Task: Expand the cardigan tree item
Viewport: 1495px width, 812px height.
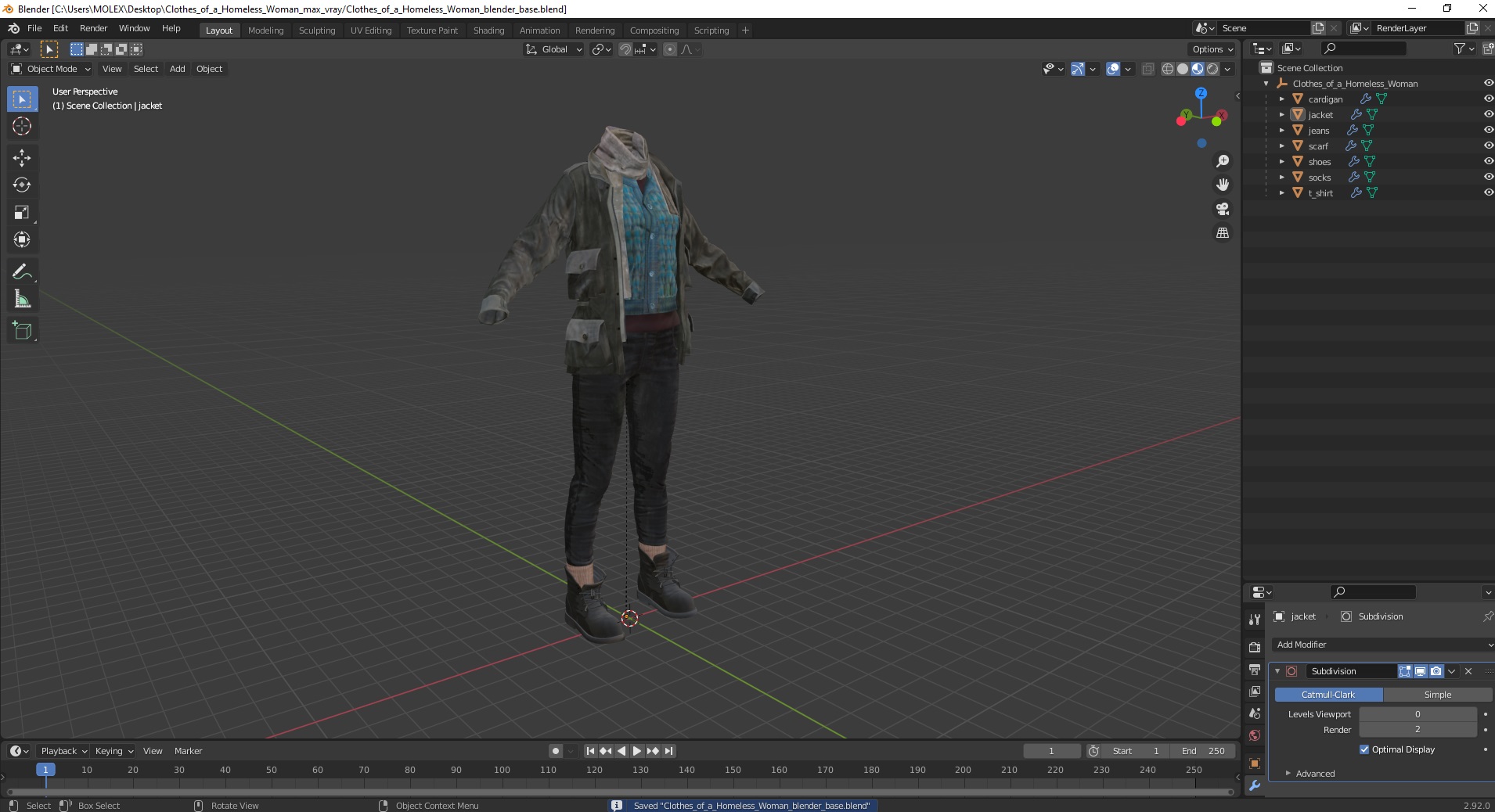Action: (x=1281, y=99)
